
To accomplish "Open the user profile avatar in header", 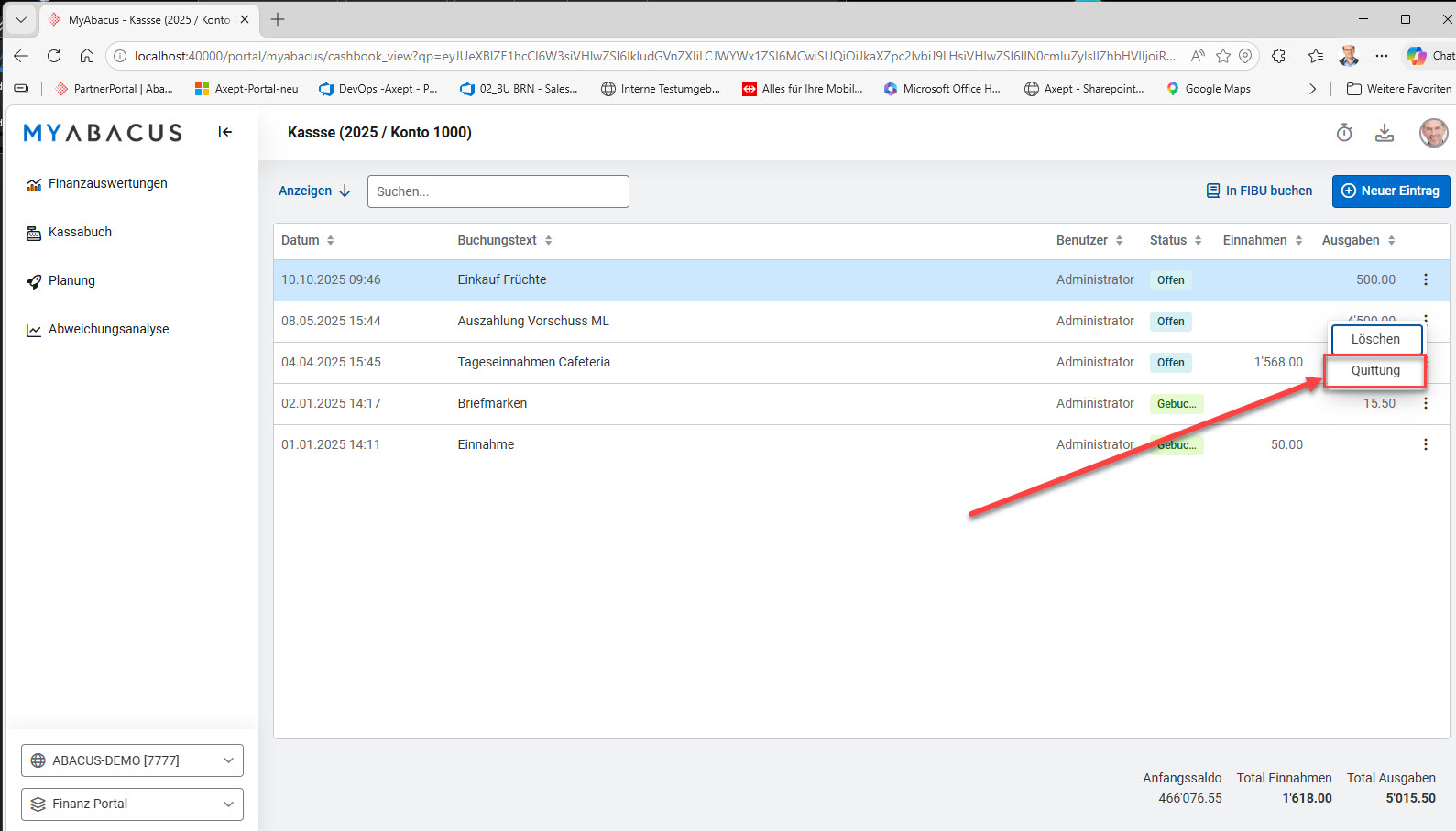I will [x=1433, y=133].
